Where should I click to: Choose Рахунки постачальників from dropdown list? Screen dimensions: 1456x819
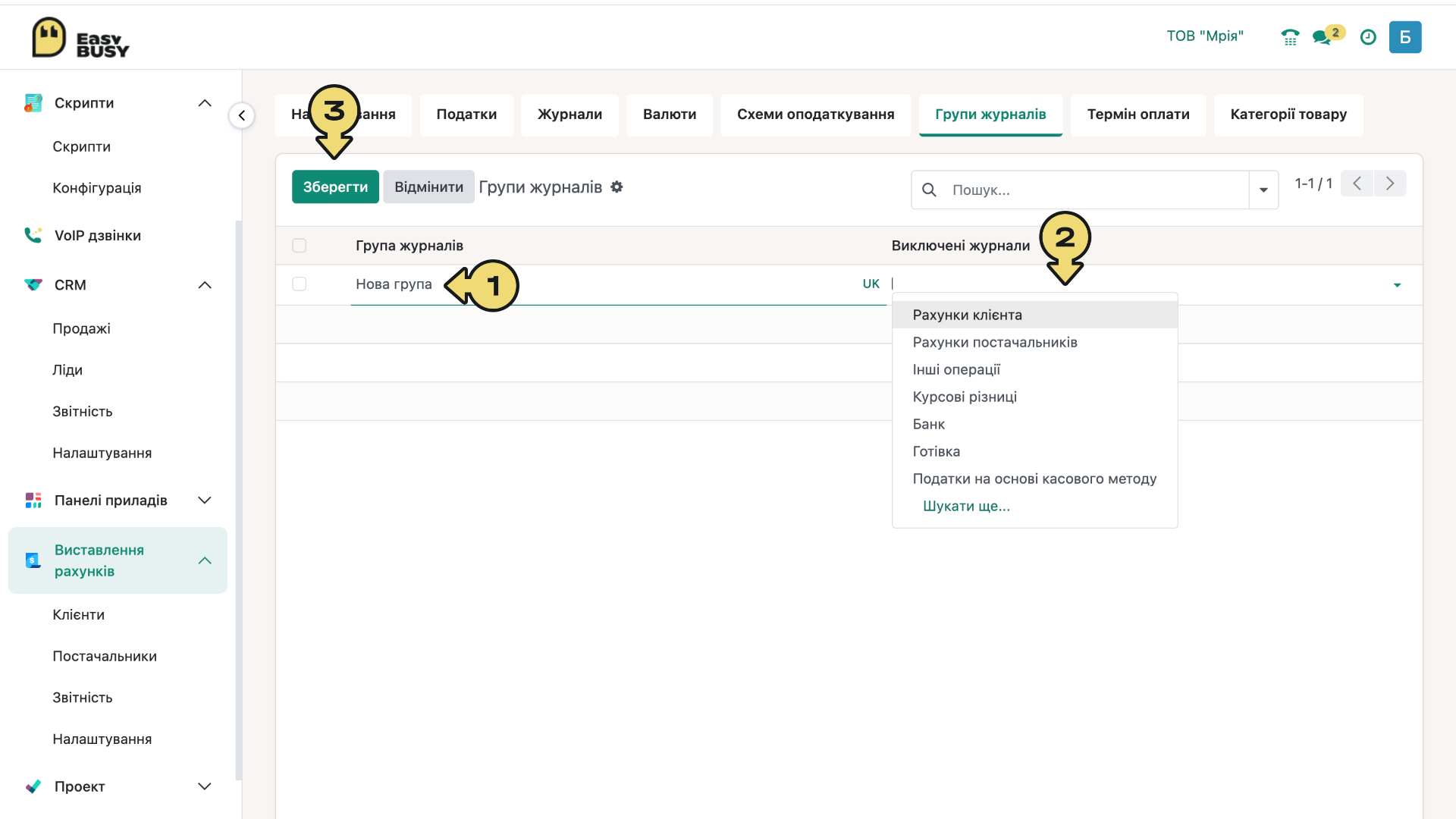pyautogui.click(x=1034, y=342)
